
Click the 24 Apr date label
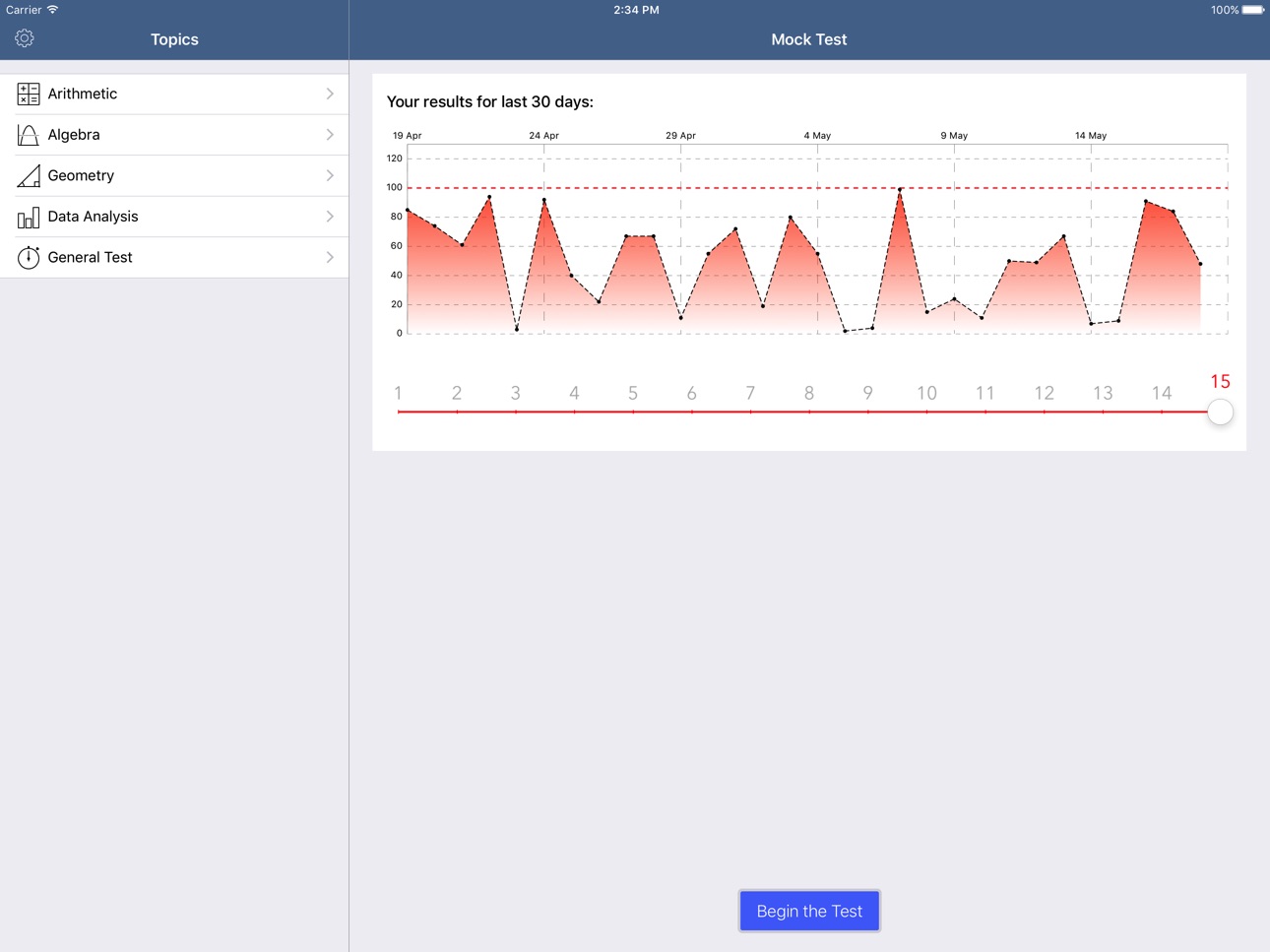543,136
